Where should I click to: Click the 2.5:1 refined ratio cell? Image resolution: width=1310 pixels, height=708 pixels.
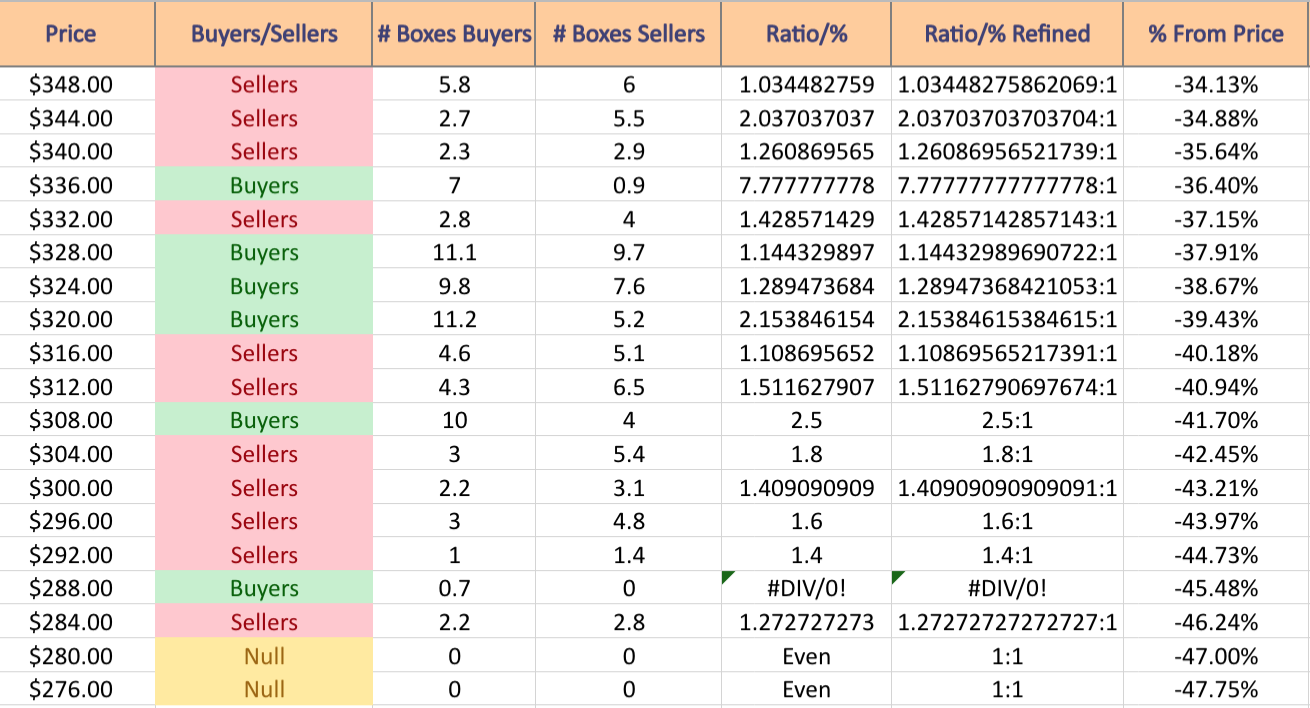tap(1007, 420)
